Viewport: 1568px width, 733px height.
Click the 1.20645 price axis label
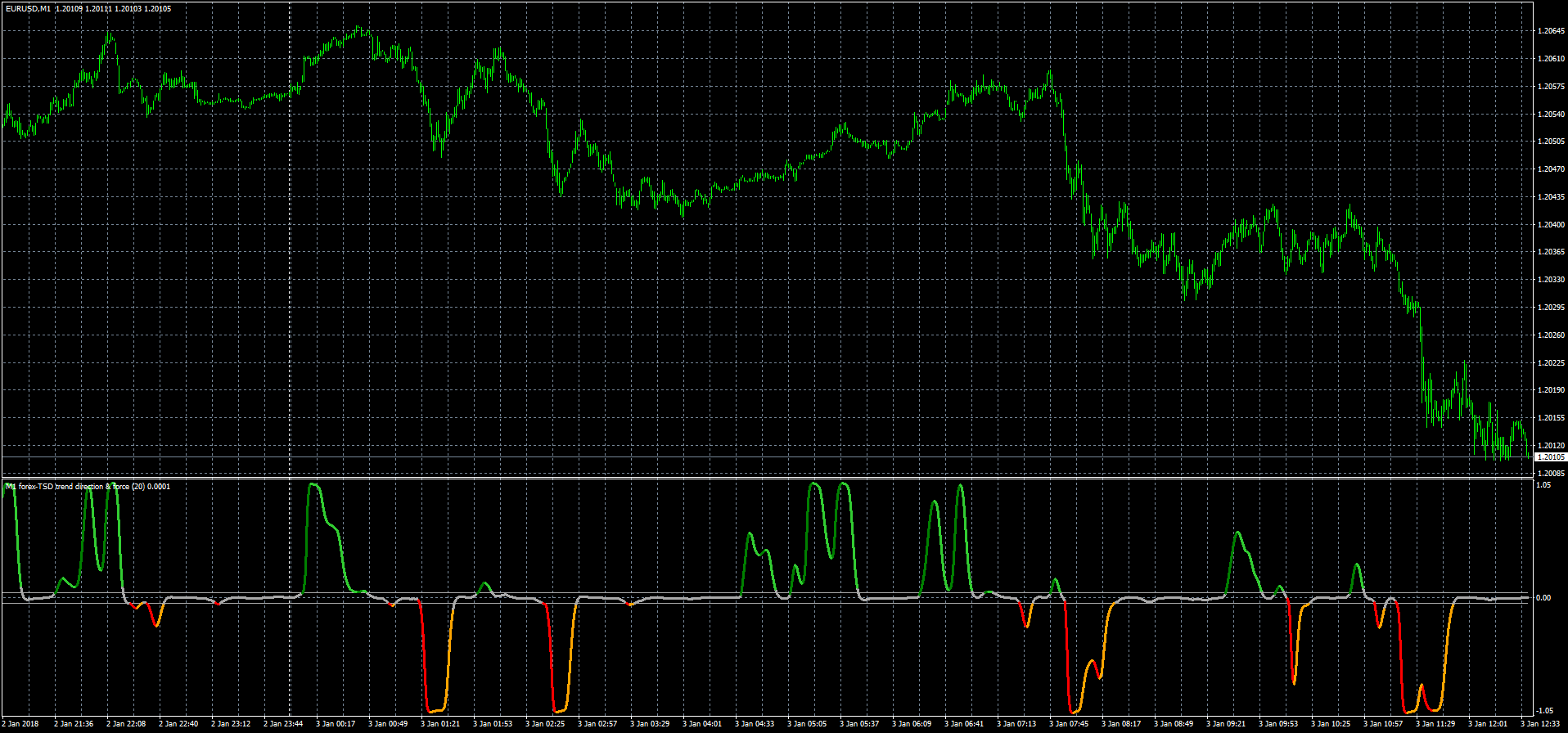pos(1551,31)
